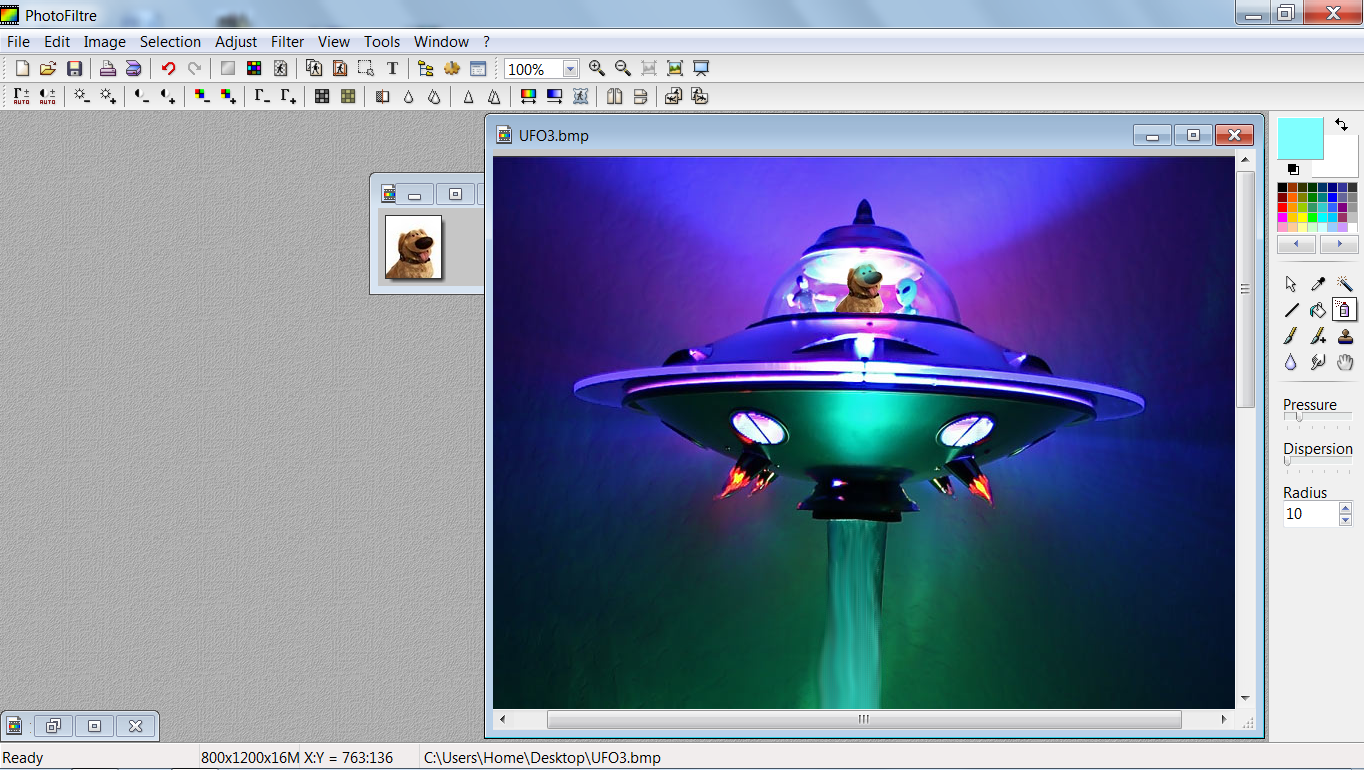
Task: Increase brightness with sun plus icon
Action: click(x=108, y=96)
